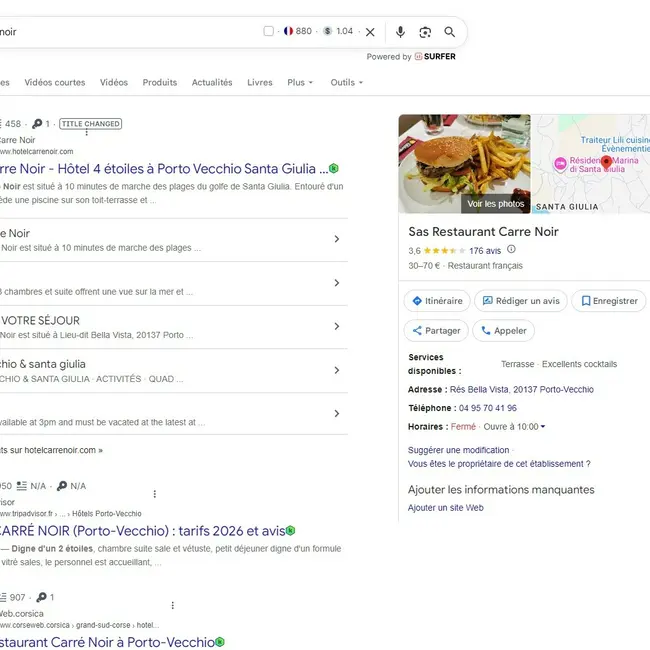This screenshot has width=650, height=650.
Task: Click the magnifying glass search button
Action: [x=450, y=32]
